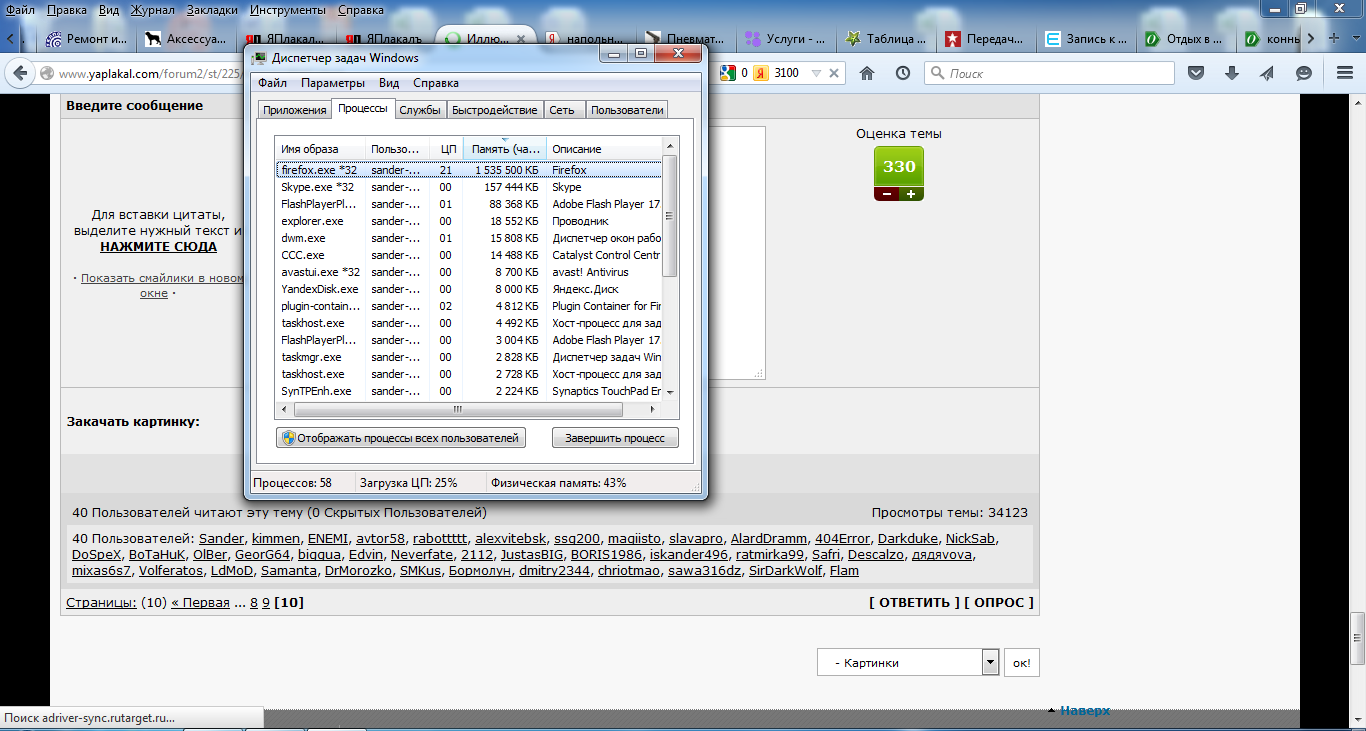The image size is (1366, 731).
Task: Open user Sander profile link
Action: tap(221, 538)
